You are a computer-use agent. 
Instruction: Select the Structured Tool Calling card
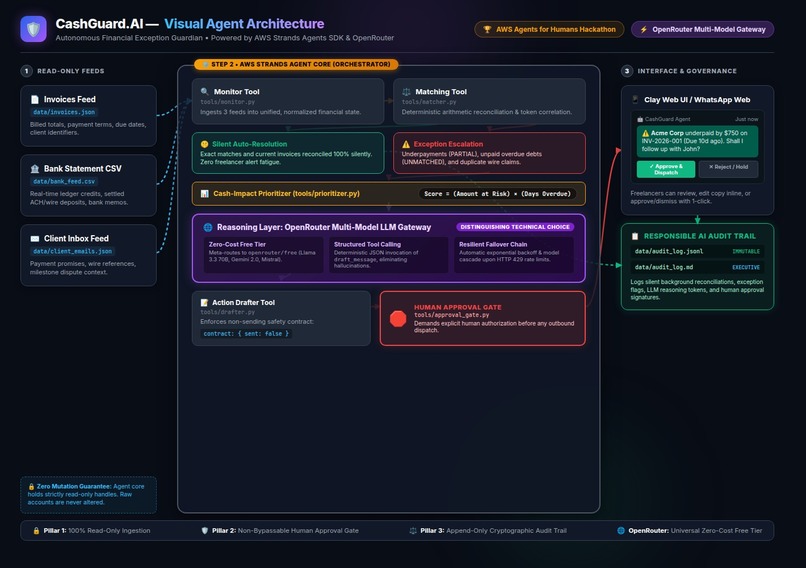[x=389, y=254]
